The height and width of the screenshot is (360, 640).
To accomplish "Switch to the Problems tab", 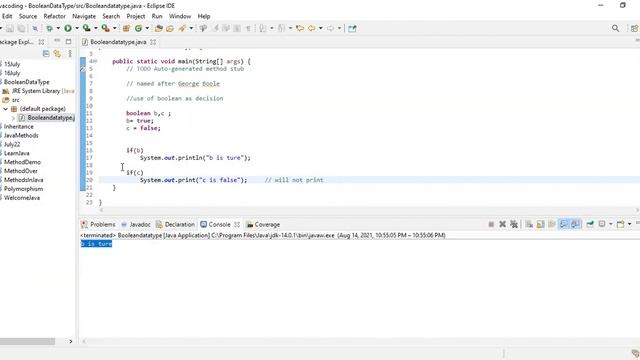I will (x=98, y=224).
